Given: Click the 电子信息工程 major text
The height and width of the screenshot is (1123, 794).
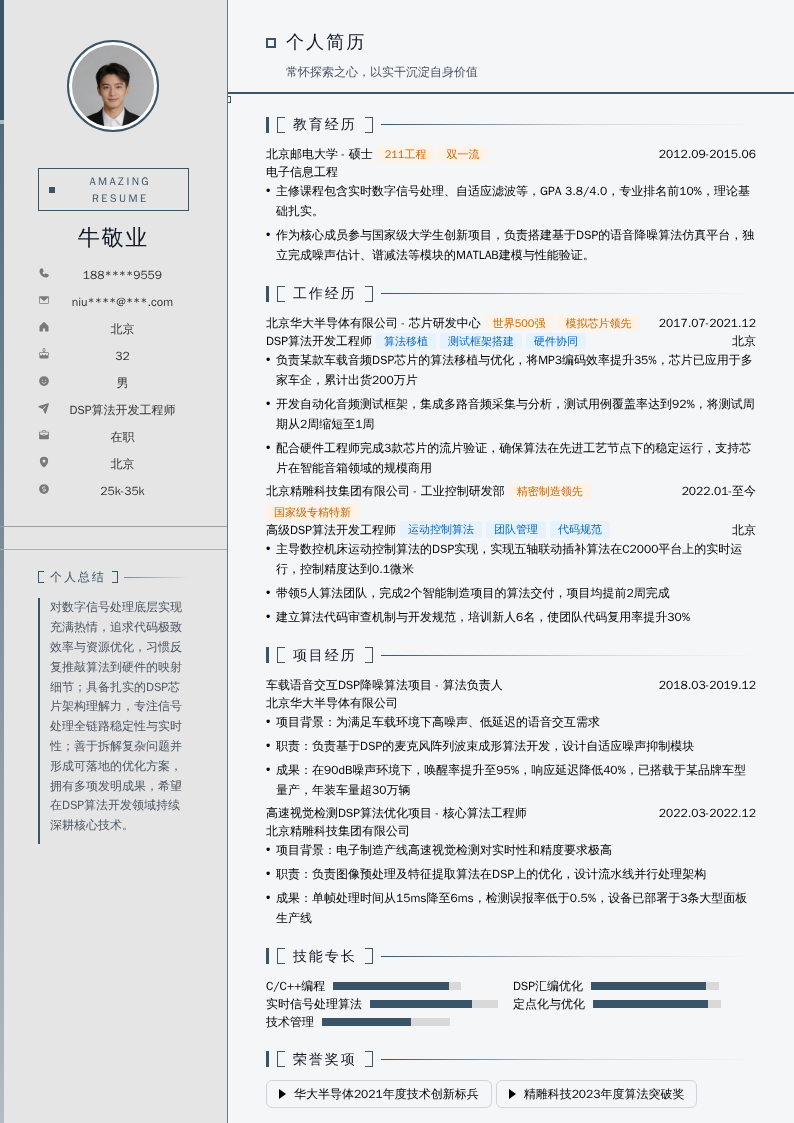Looking at the screenshot, I should pos(301,173).
